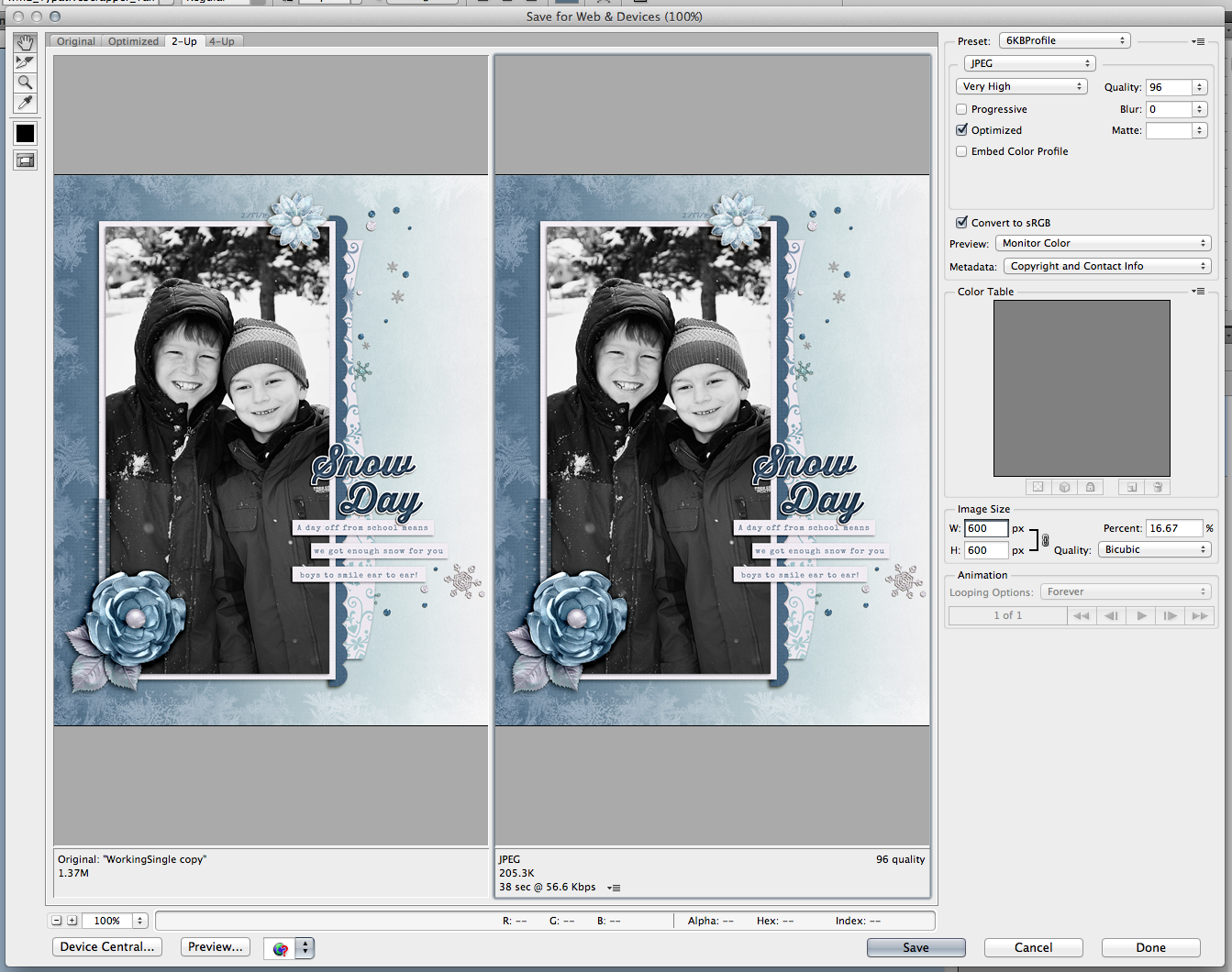1232x972 pixels.
Task: Switch to the Optimized tab
Action: pos(133,41)
